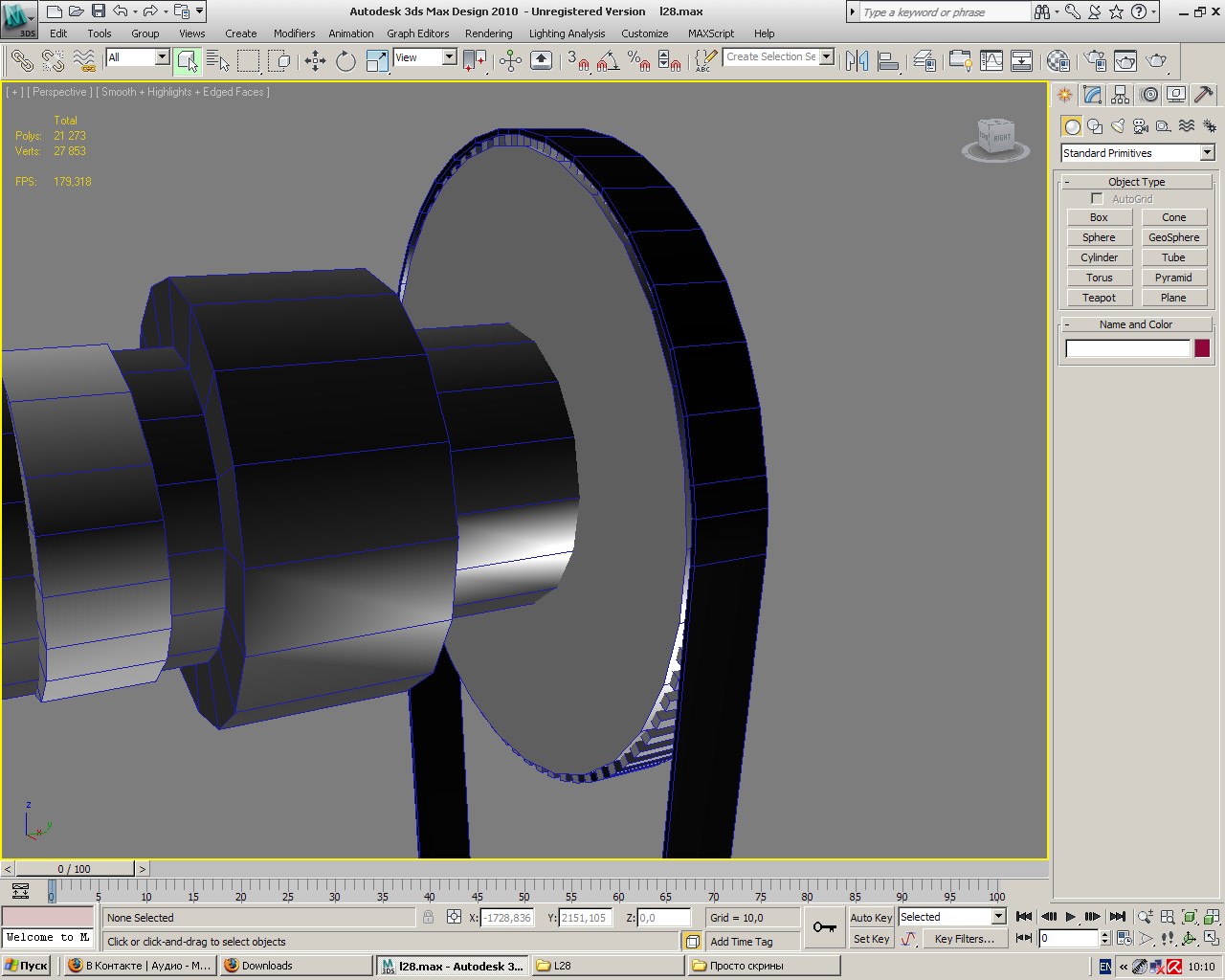Toggle Angle Snap in toolbar

pyautogui.click(x=607, y=61)
